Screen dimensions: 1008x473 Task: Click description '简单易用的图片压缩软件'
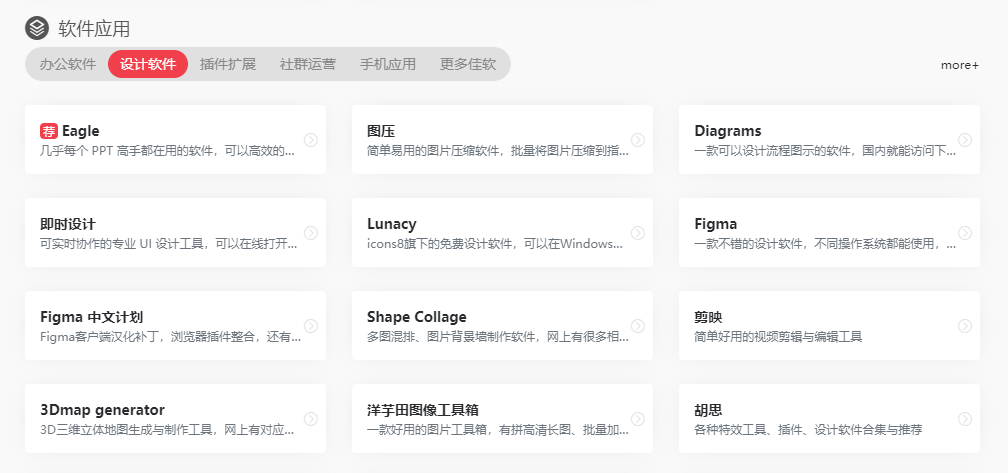436,152
